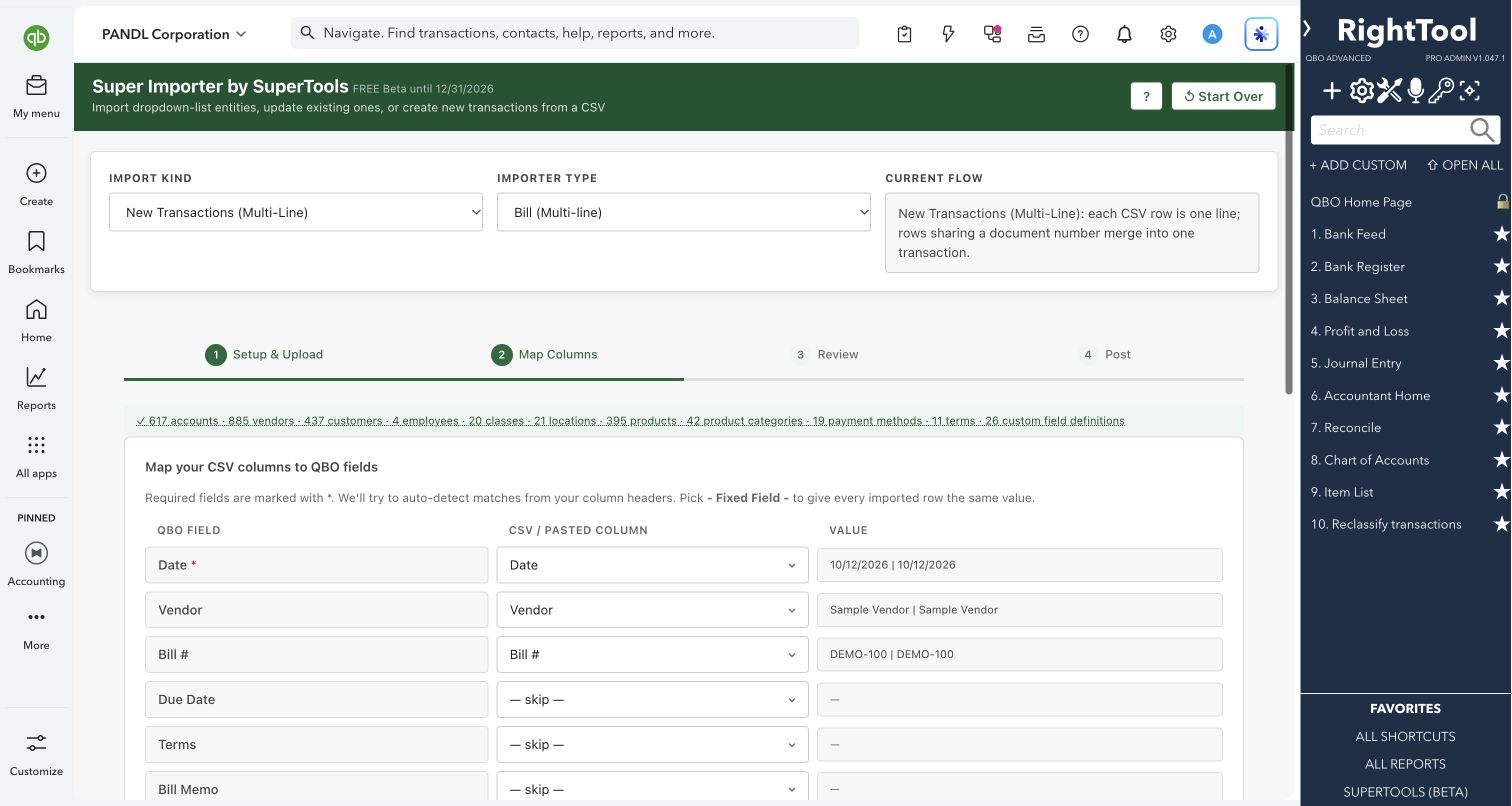
Task: Click the question mark help button beside Start Over
Action: point(1146,96)
